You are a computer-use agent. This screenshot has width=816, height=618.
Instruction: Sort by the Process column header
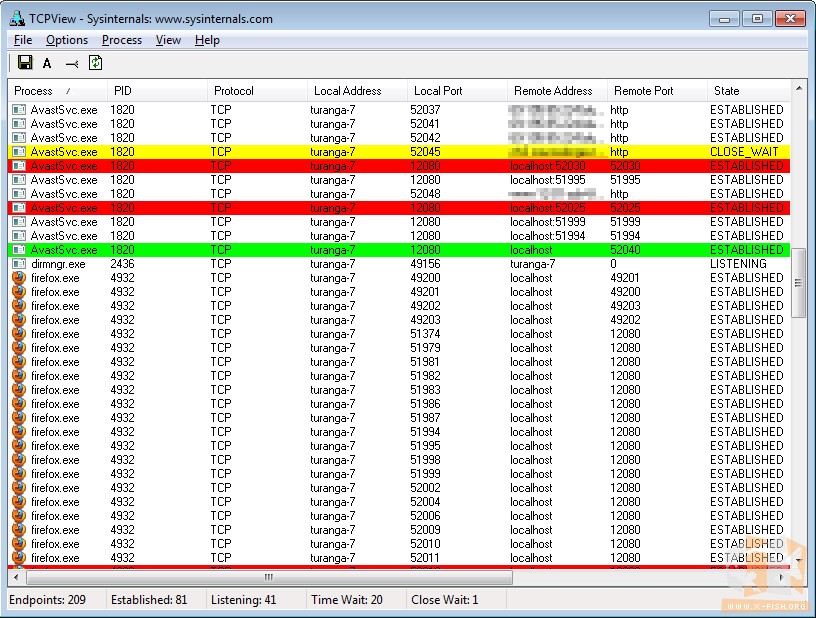(58, 91)
